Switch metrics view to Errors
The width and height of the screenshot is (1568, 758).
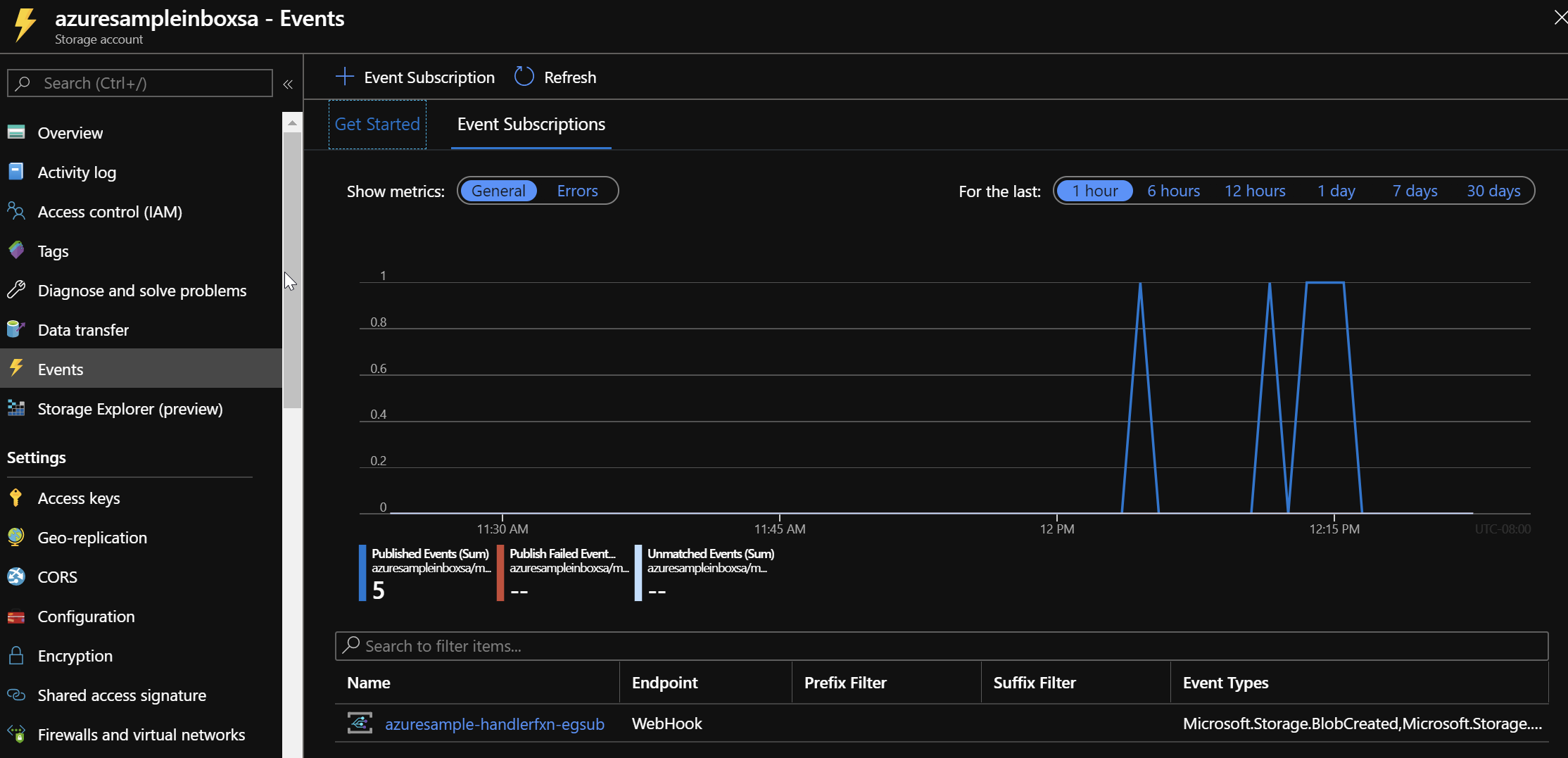[577, 191]
